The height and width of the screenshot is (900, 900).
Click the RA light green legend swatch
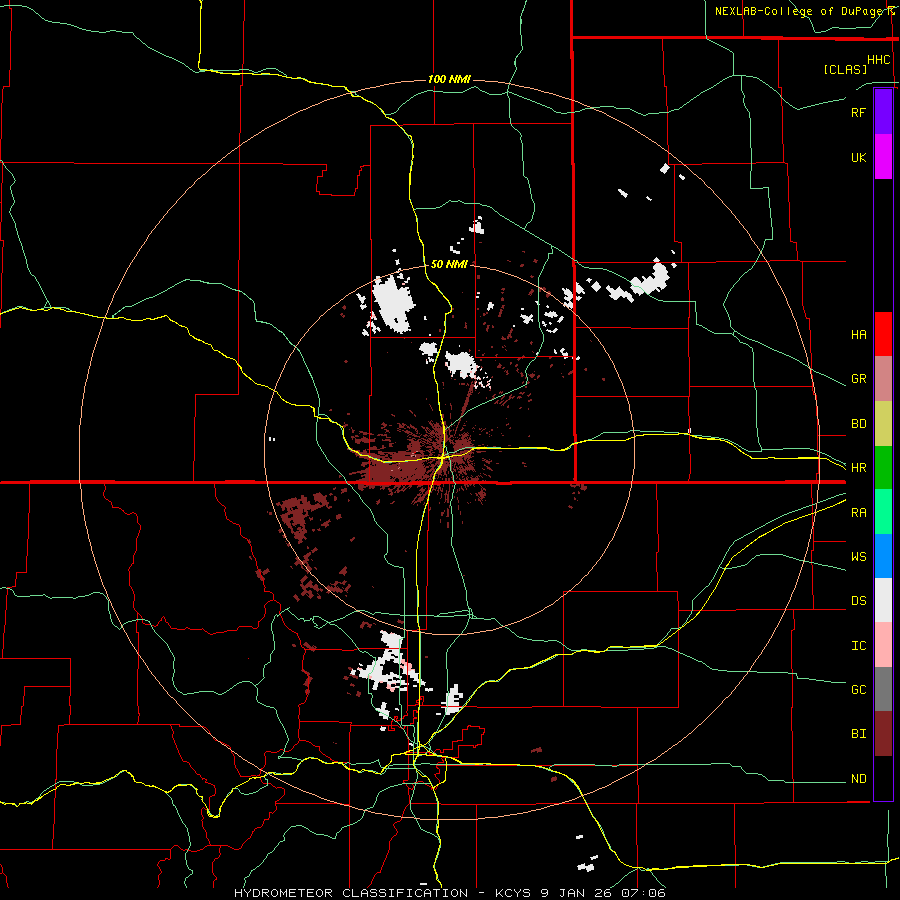pyautogui.click(x=883, y=512)
